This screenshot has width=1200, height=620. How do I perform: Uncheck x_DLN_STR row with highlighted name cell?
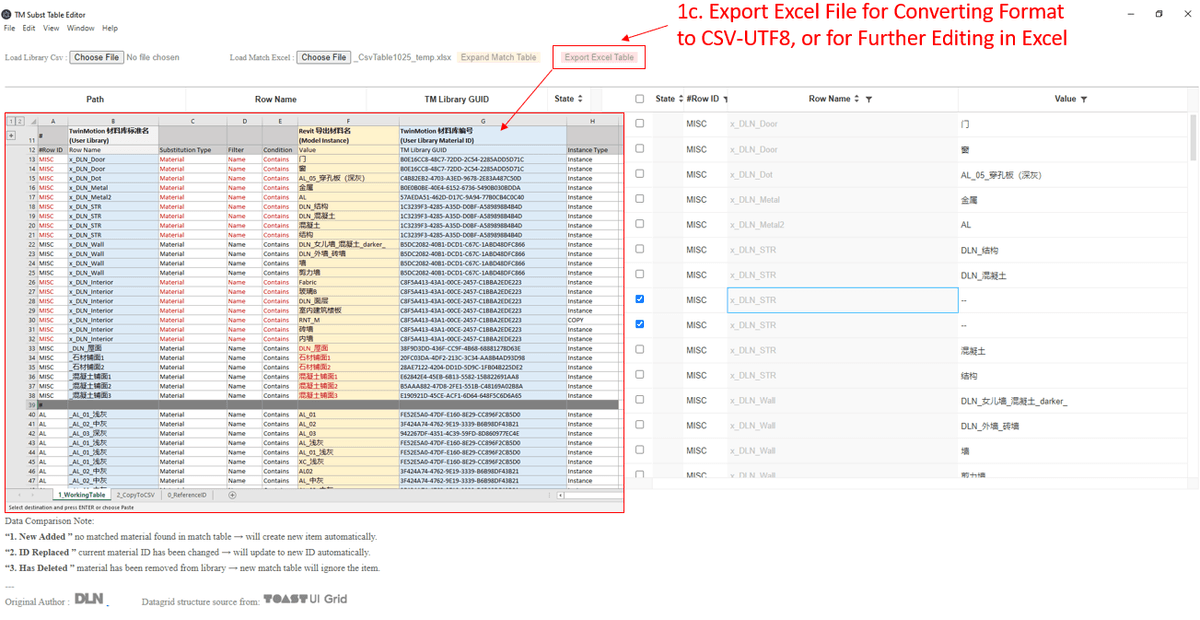(x=640, y=299)
